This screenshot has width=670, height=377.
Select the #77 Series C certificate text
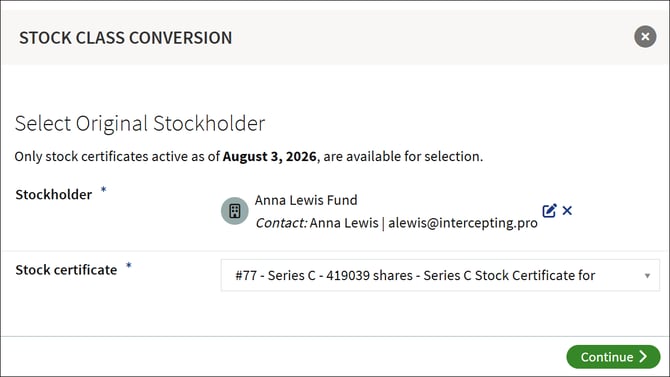click(415, 275)
